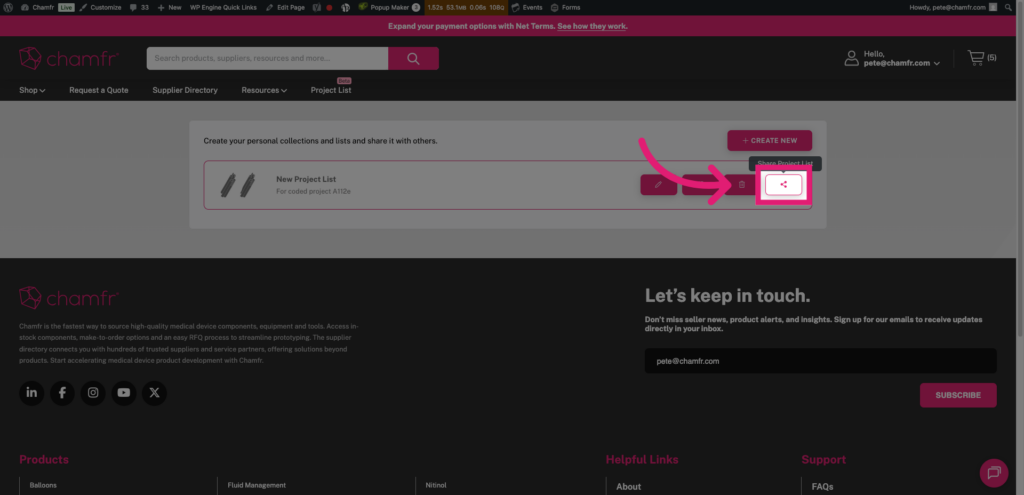Open Forms in the admin bar
The width and height of the screenshot is (1024, 495).
coord(566,7)
